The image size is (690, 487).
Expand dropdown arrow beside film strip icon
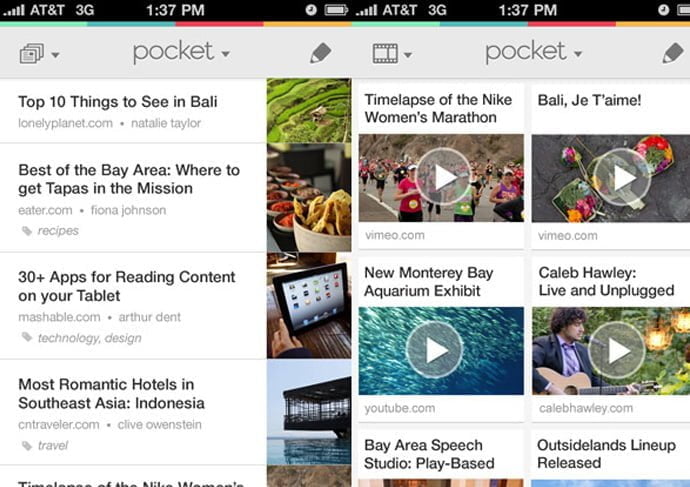408,55
